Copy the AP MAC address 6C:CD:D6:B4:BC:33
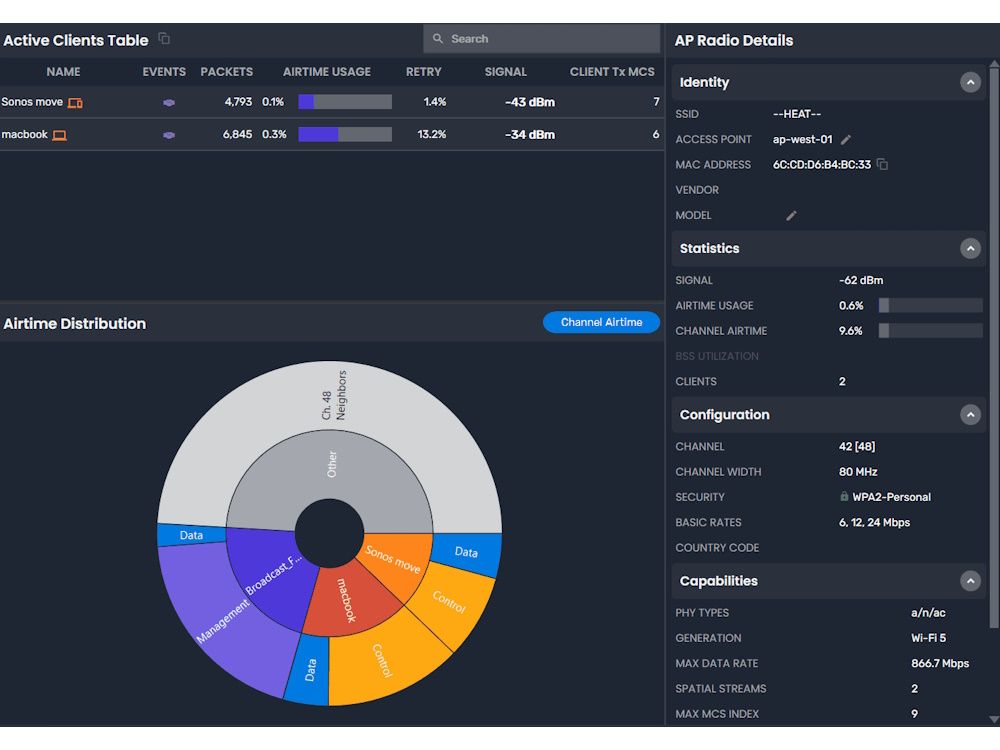The image size is (1000, 750). 881,164
